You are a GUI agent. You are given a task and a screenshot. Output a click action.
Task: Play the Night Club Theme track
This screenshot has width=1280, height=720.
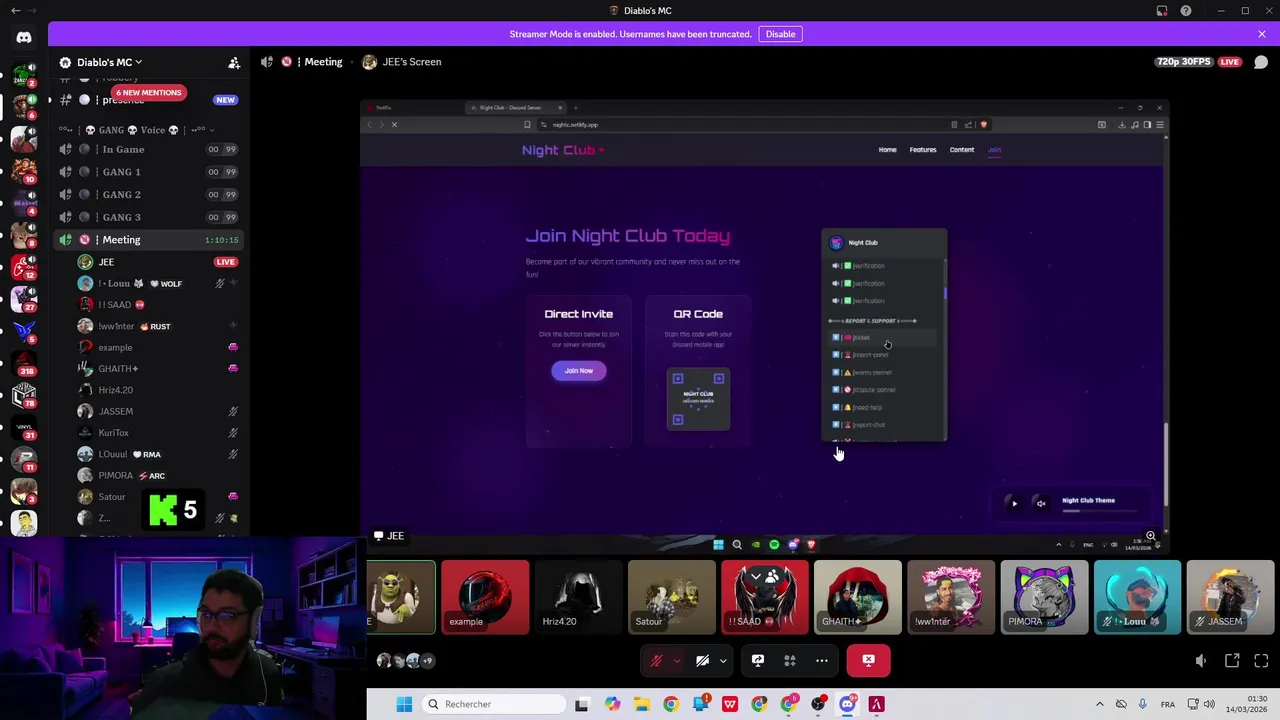click(1014, 504)
